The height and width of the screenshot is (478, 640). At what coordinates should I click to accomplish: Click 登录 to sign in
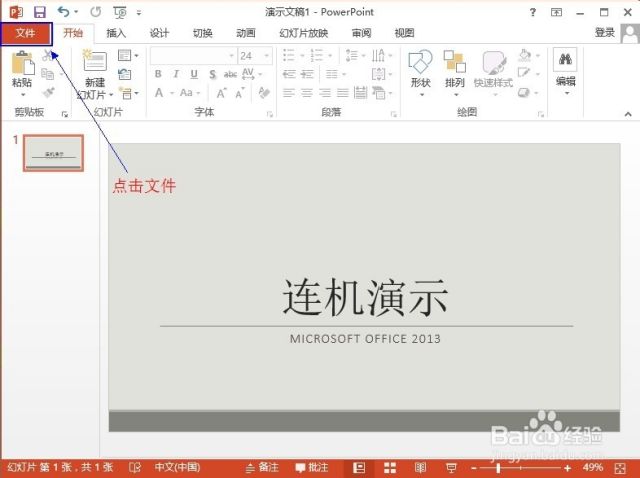(x=604, y=32)
